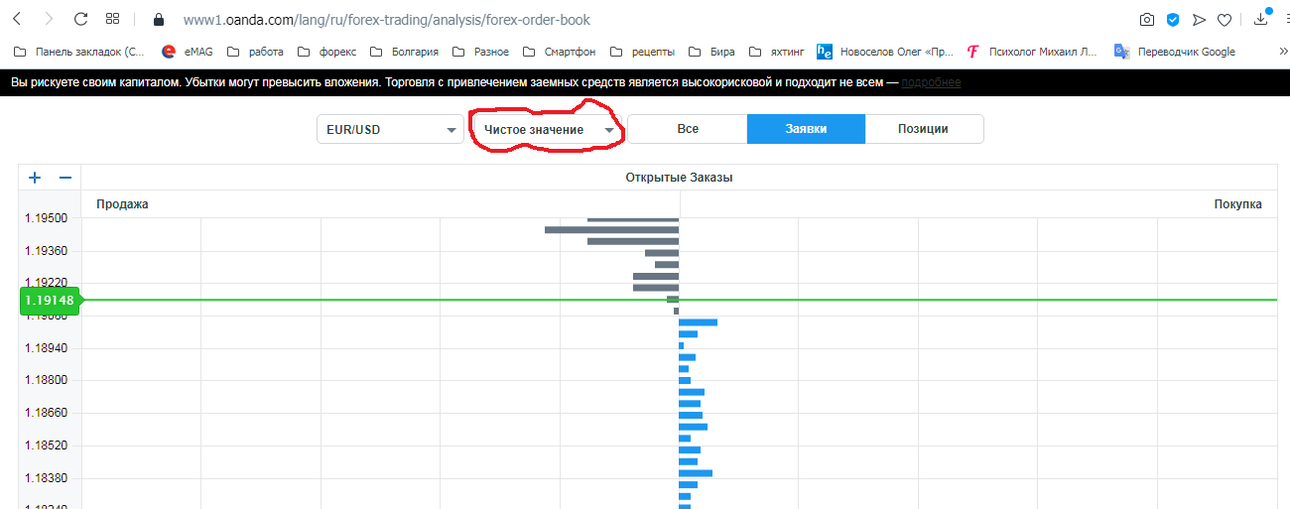Select the Все view toggle
The image size is (1290, 509).
(687, 129)
